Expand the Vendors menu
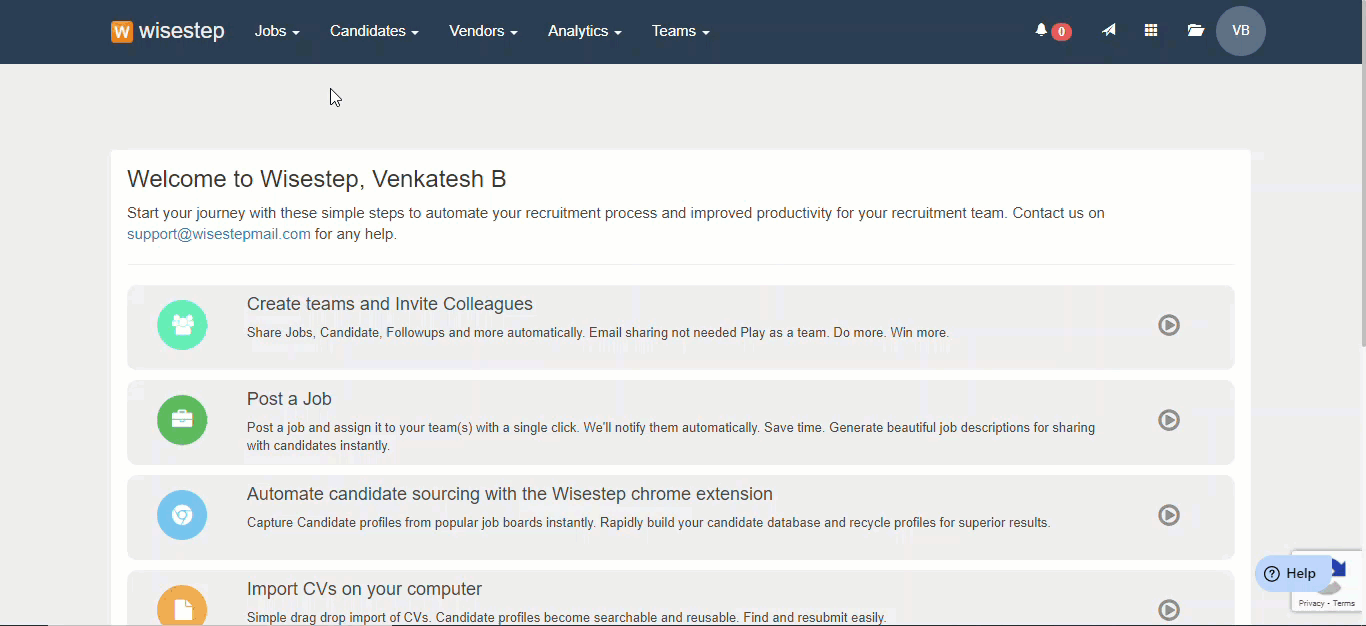The width and height of the screenshot is (1366, 626). tap(483, 31)
